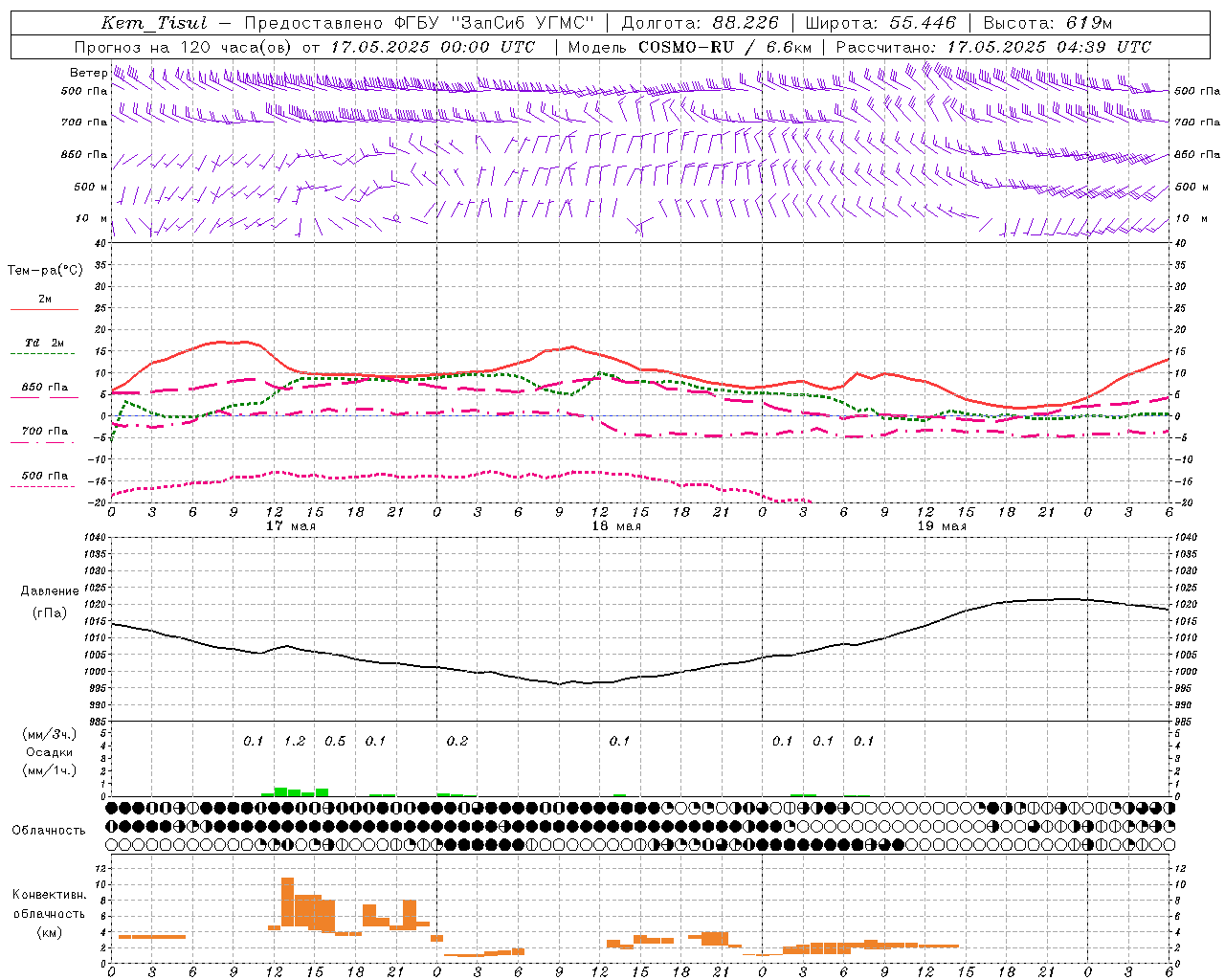
Task: Click the tallest green precipitation bar
Action: tap(280, 791)
